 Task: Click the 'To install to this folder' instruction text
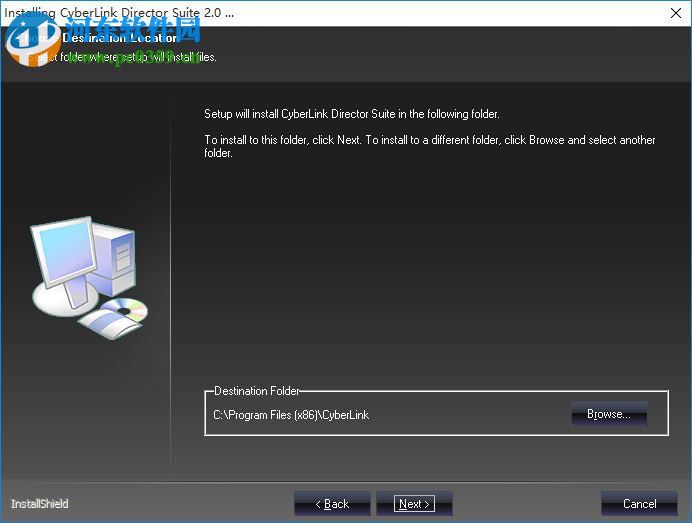pos(429,146)
